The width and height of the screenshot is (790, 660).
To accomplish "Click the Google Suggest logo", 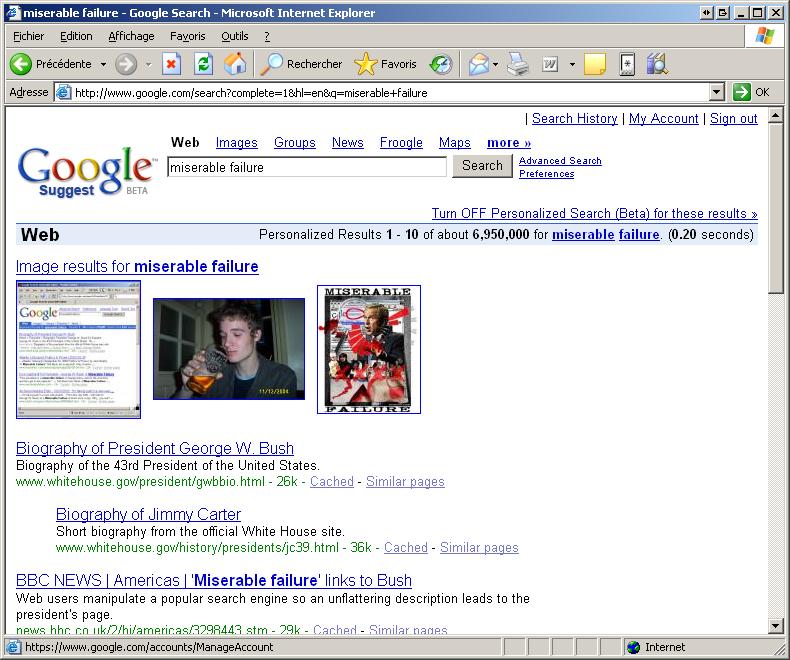I will [85, 172].
